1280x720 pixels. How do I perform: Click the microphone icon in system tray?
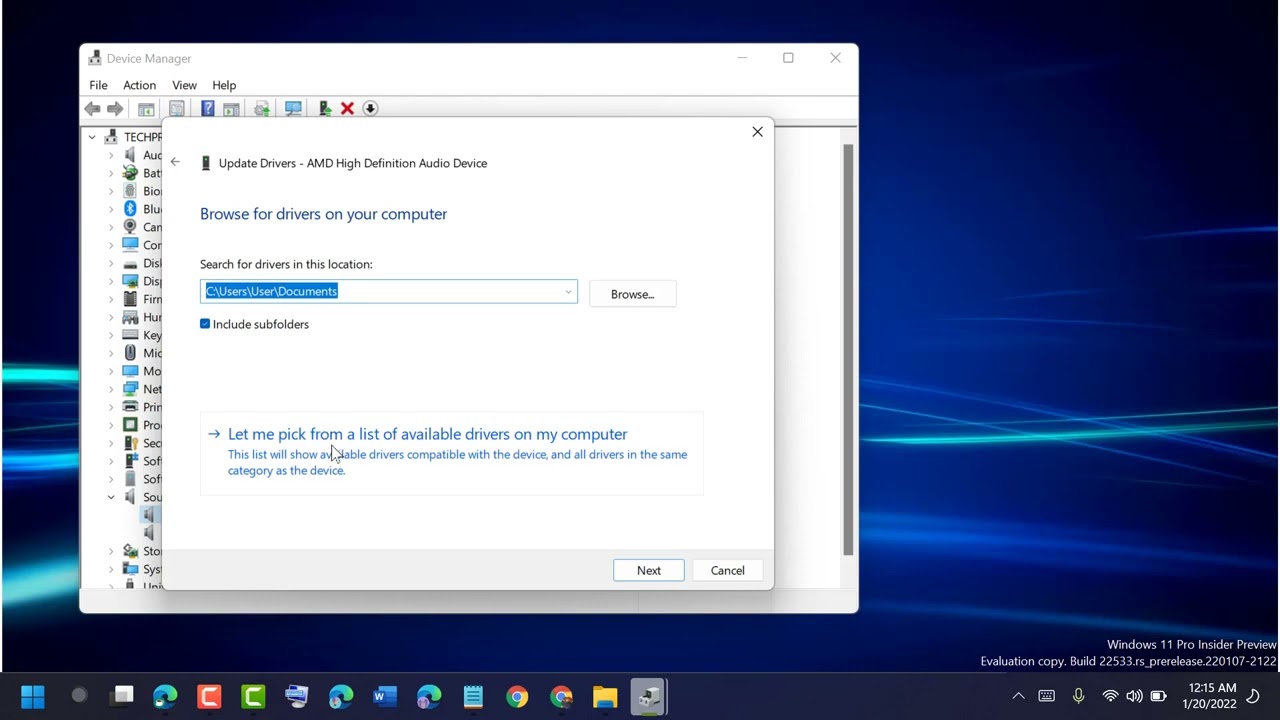click(x=1078, y=696)
